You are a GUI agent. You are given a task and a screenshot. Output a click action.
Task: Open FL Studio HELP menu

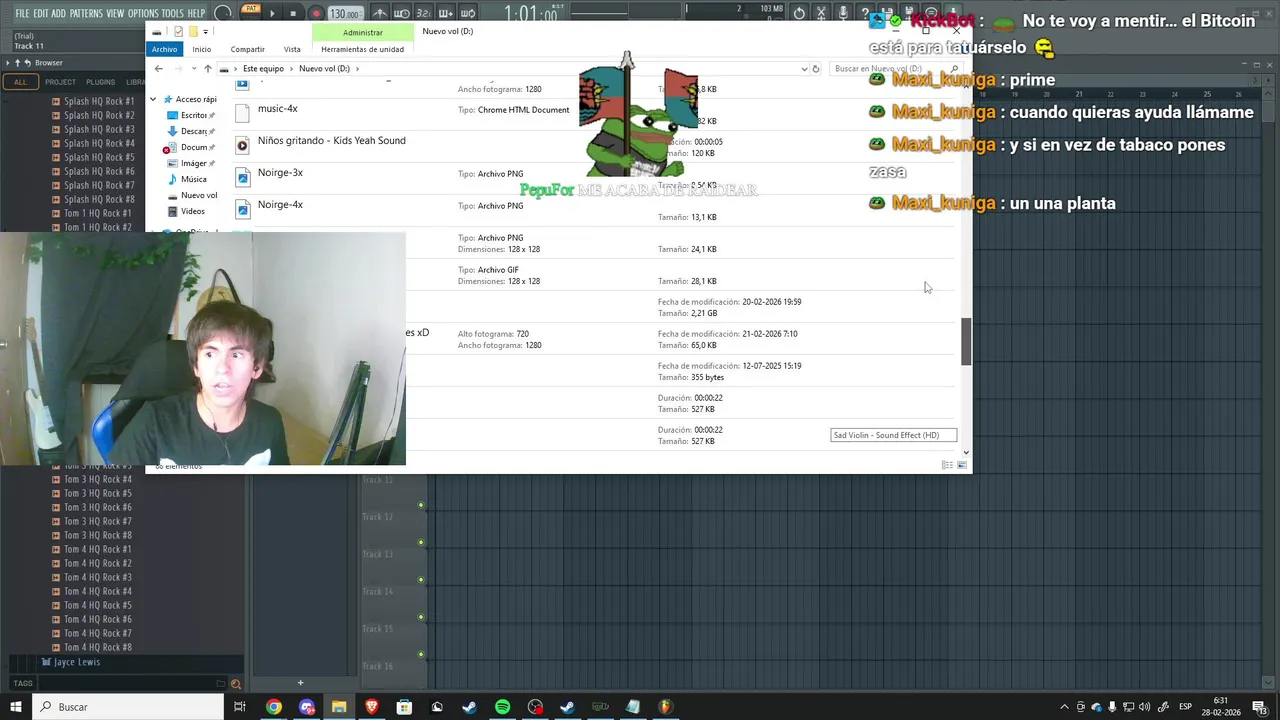click(x=196, y=13)
